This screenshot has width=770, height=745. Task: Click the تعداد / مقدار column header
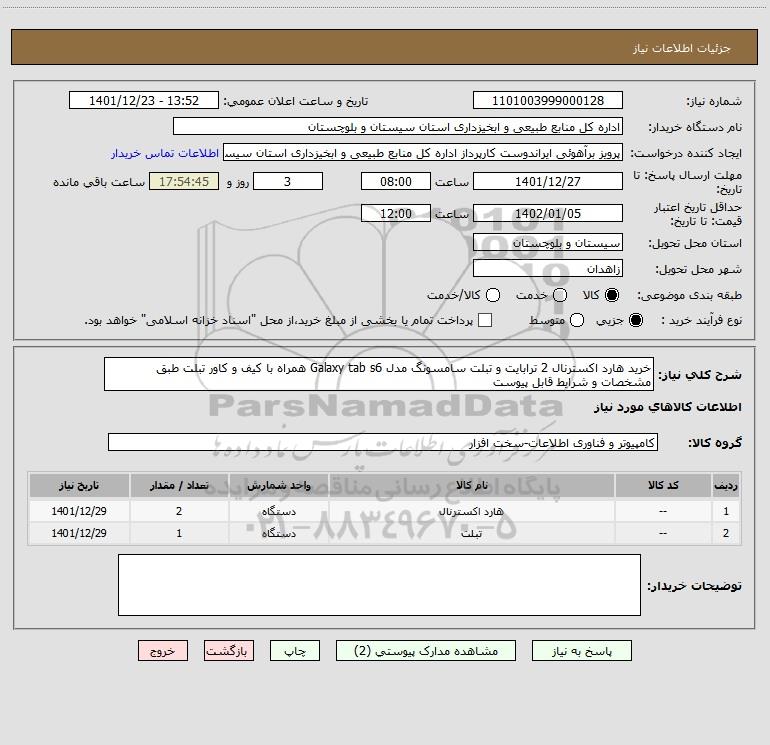[x=179, y=485]
